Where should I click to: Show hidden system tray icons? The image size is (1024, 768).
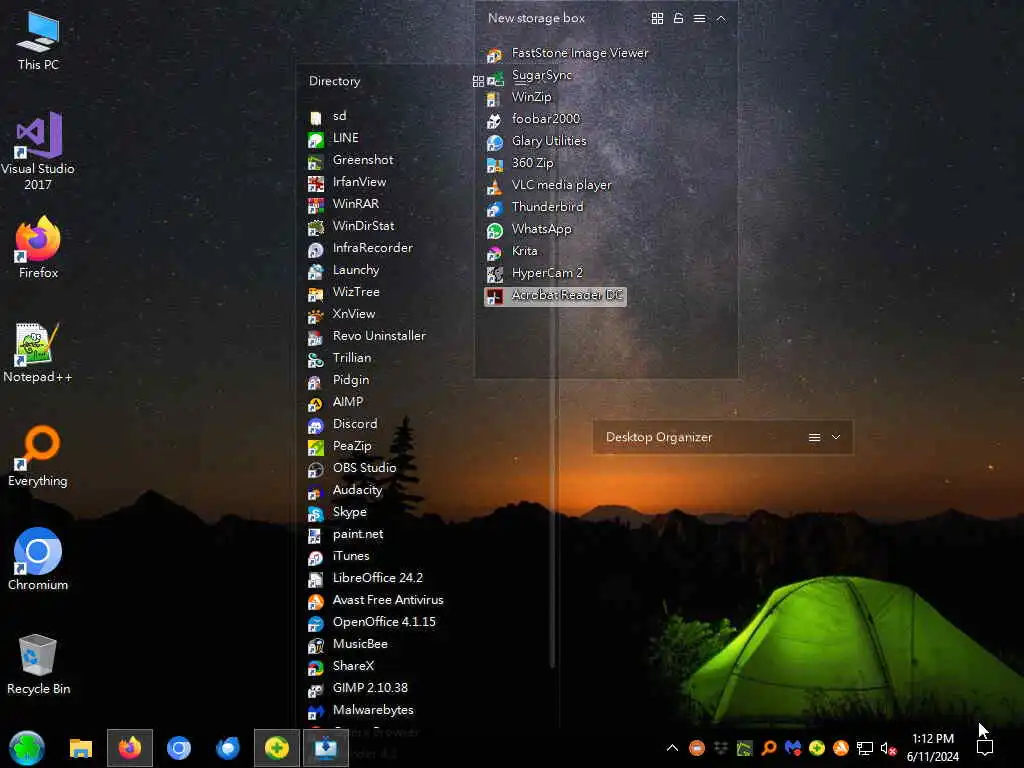pos(672,748)
